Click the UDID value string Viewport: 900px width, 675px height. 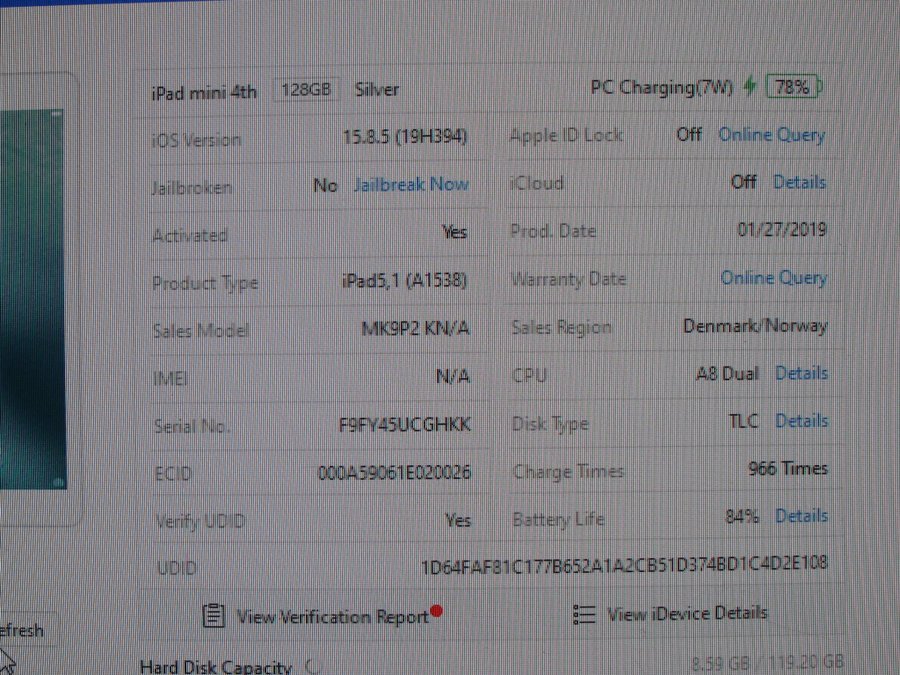coord(624,564)
